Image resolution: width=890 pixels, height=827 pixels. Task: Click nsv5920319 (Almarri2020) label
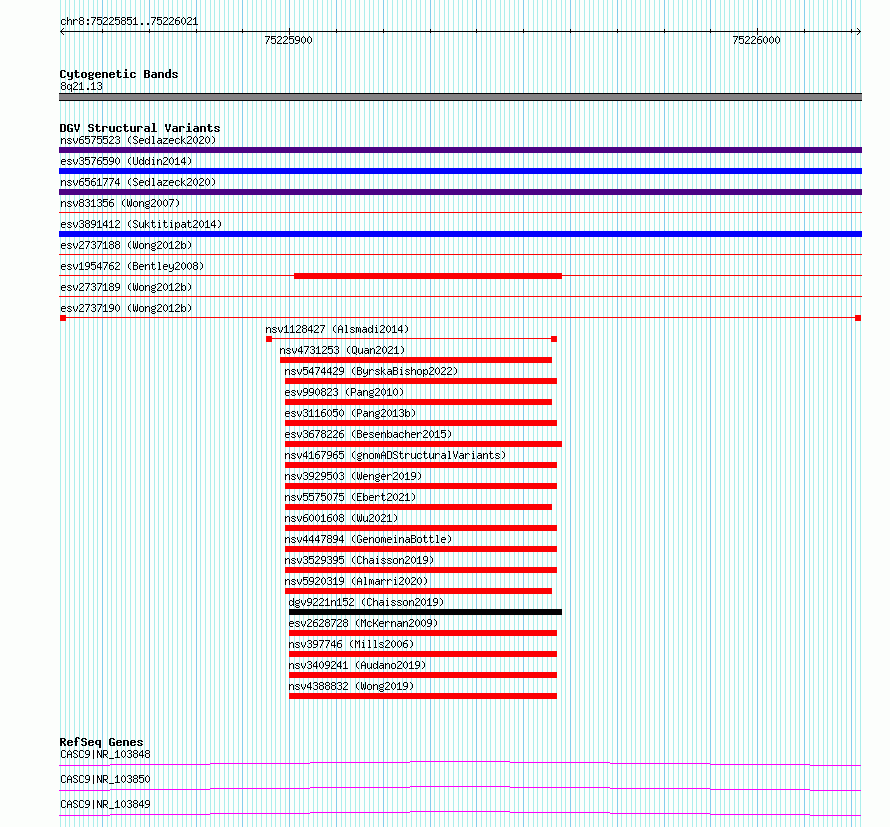tap(356, 581)
